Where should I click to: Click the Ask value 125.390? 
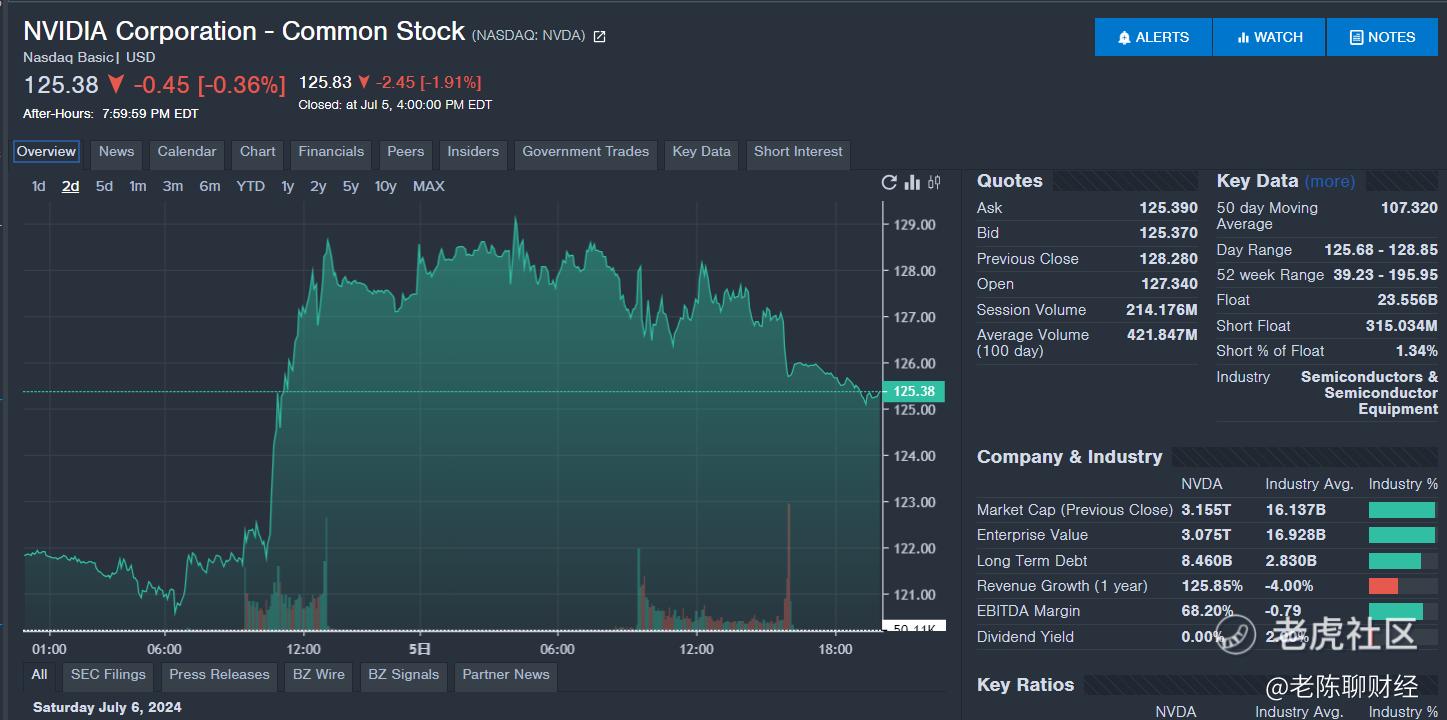(x=1168, y=208)
